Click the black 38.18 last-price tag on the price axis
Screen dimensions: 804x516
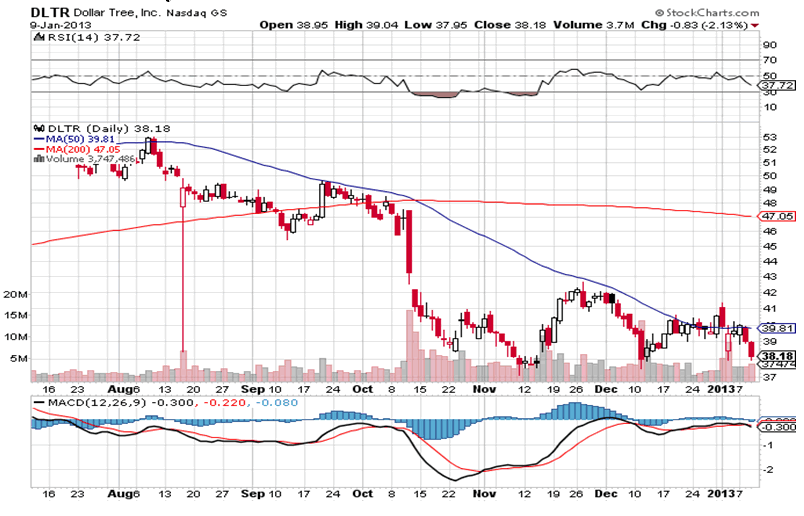778,356
